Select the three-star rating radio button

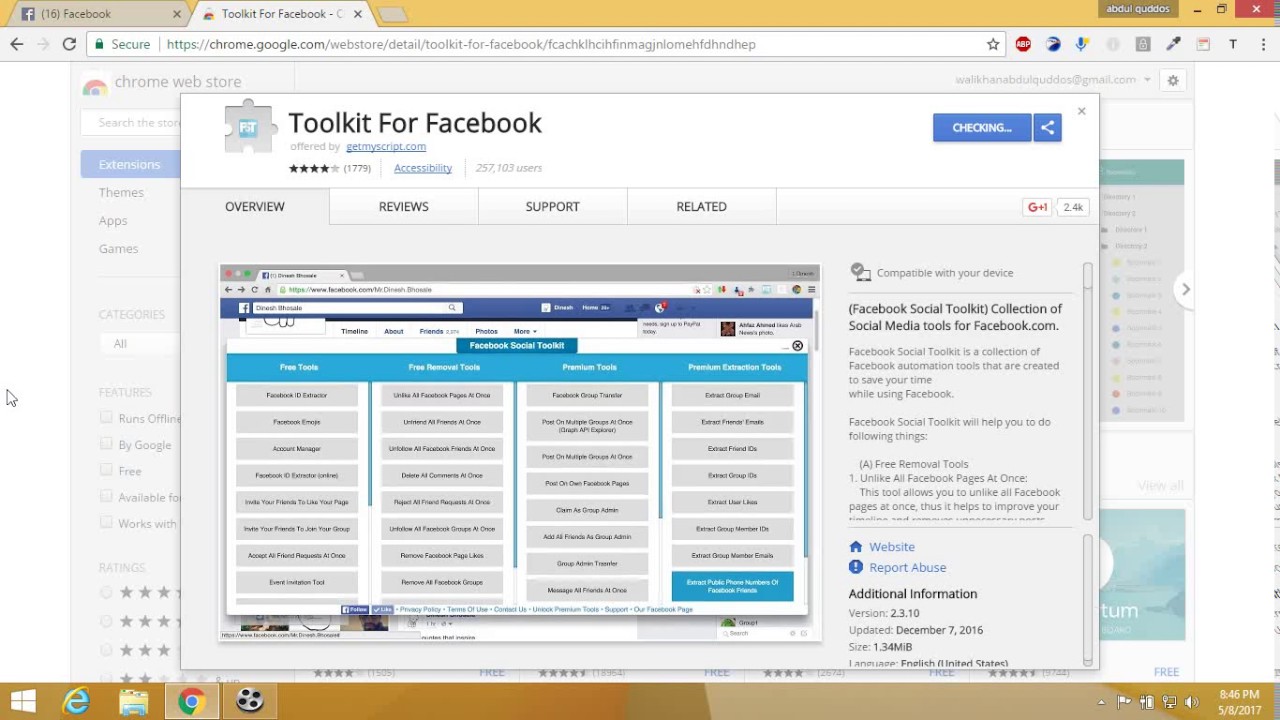point(106,650)
